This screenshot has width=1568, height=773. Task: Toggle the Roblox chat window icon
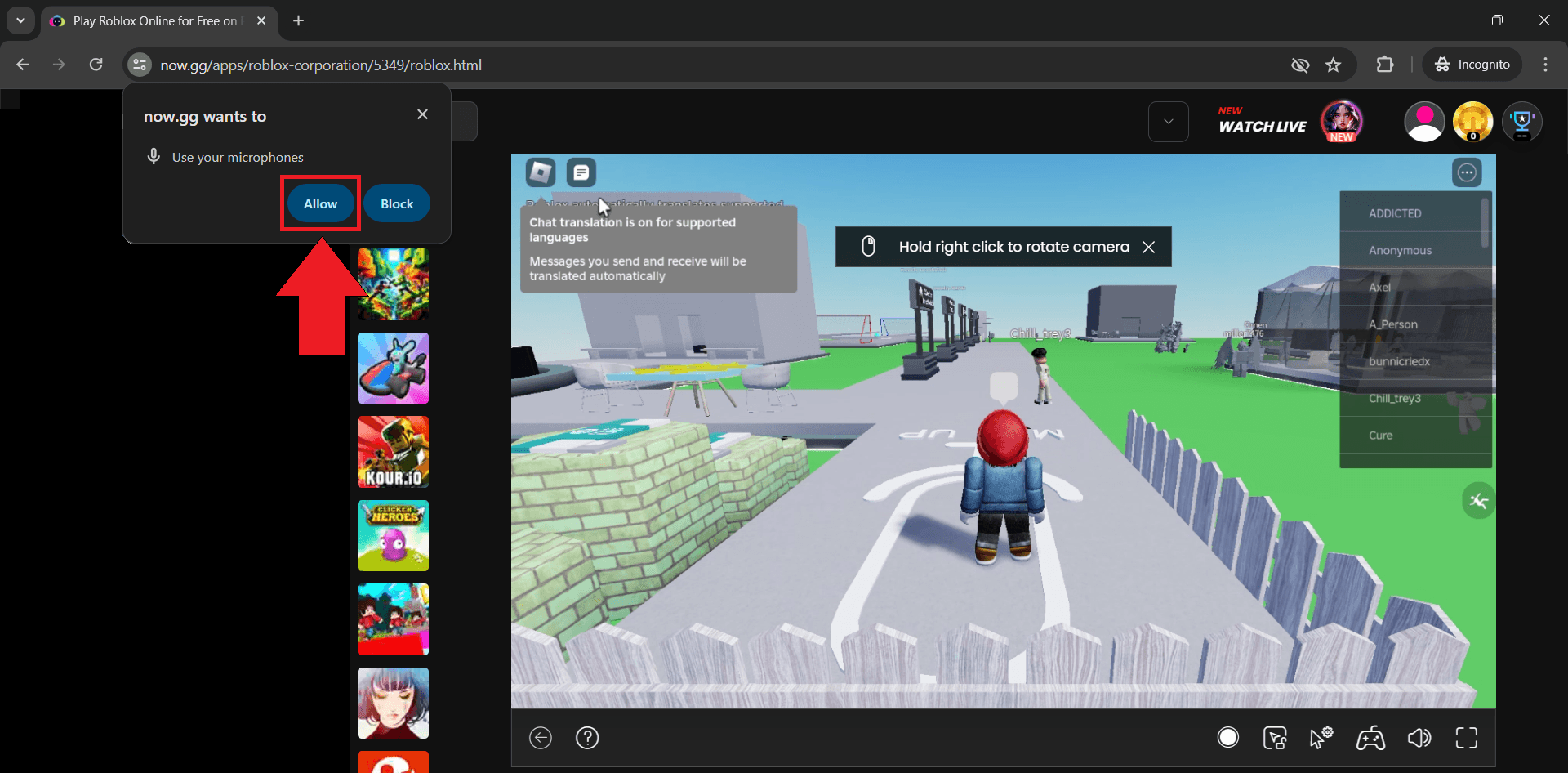click(581, 172)
